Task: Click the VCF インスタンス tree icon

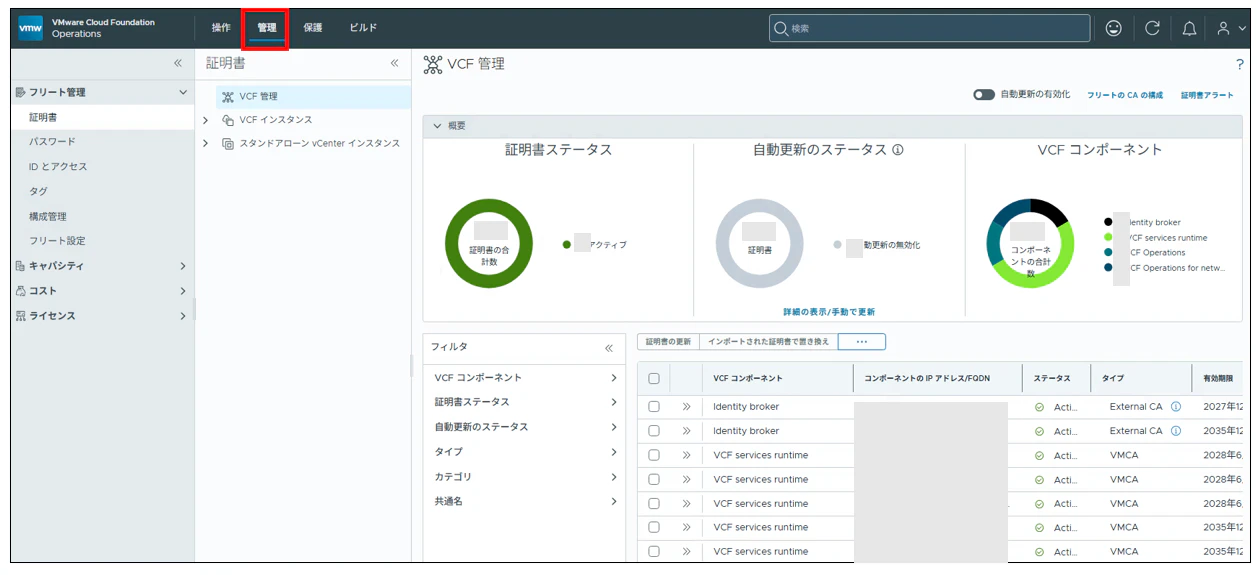Action: point(227,120)
